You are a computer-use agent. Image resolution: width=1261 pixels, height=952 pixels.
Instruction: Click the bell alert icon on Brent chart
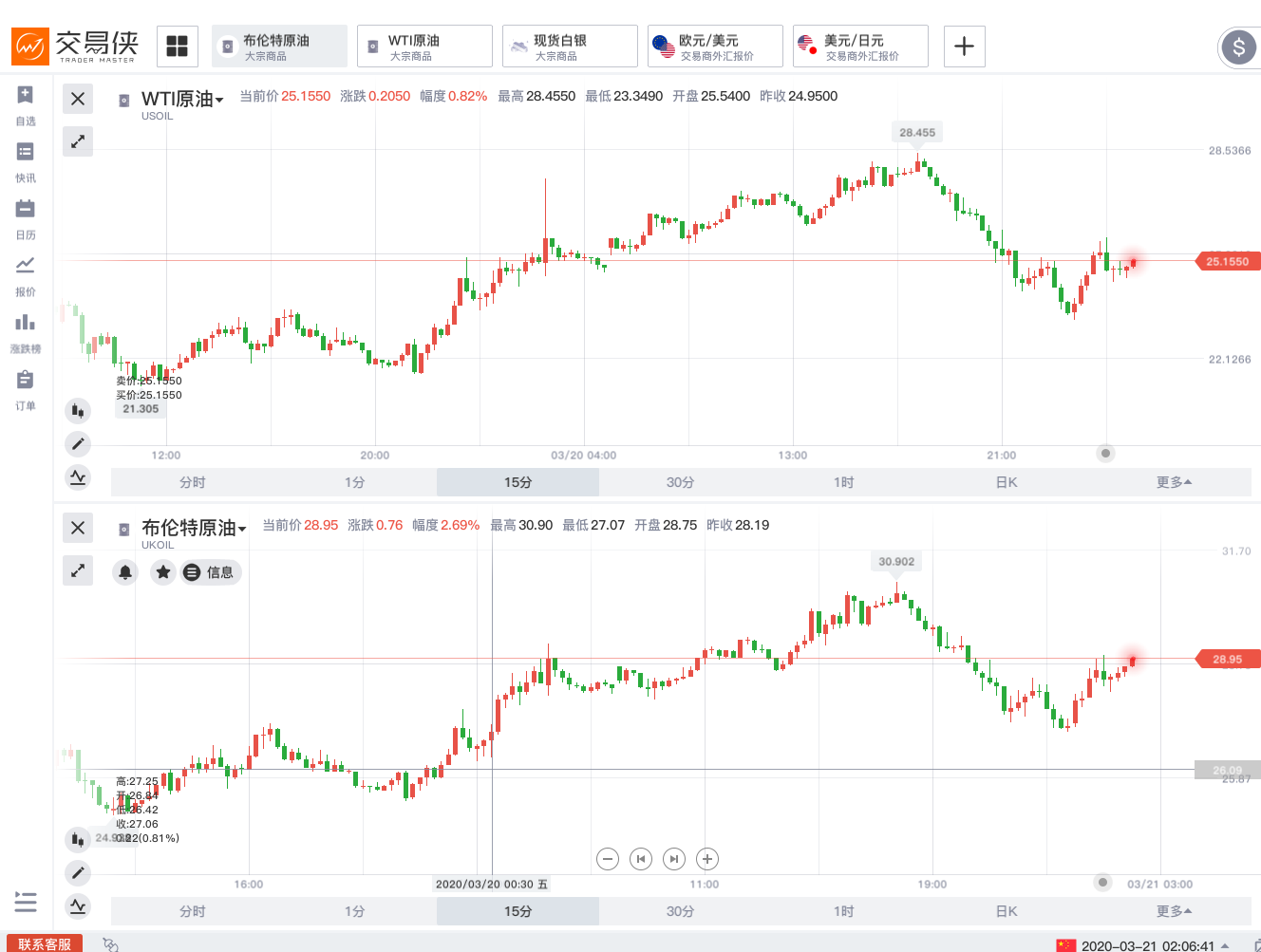(x=125, y=572)
